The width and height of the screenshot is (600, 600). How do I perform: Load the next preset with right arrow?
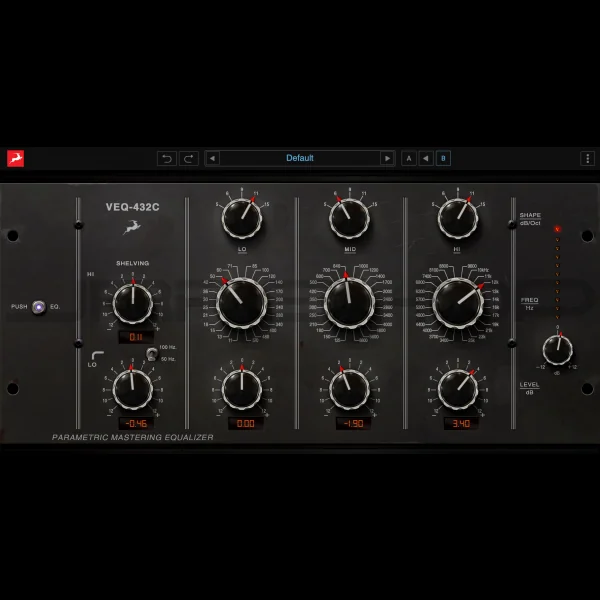click(x=387, y=158)
